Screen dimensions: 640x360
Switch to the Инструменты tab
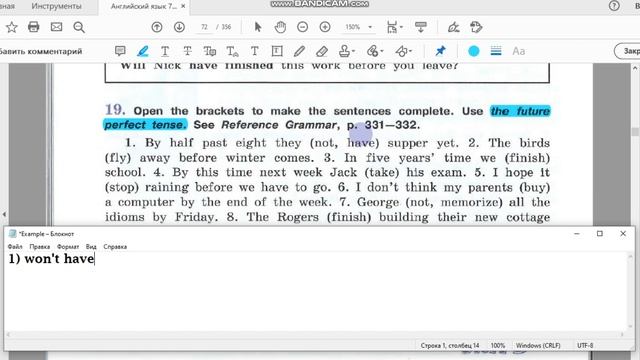click(56, 6)
